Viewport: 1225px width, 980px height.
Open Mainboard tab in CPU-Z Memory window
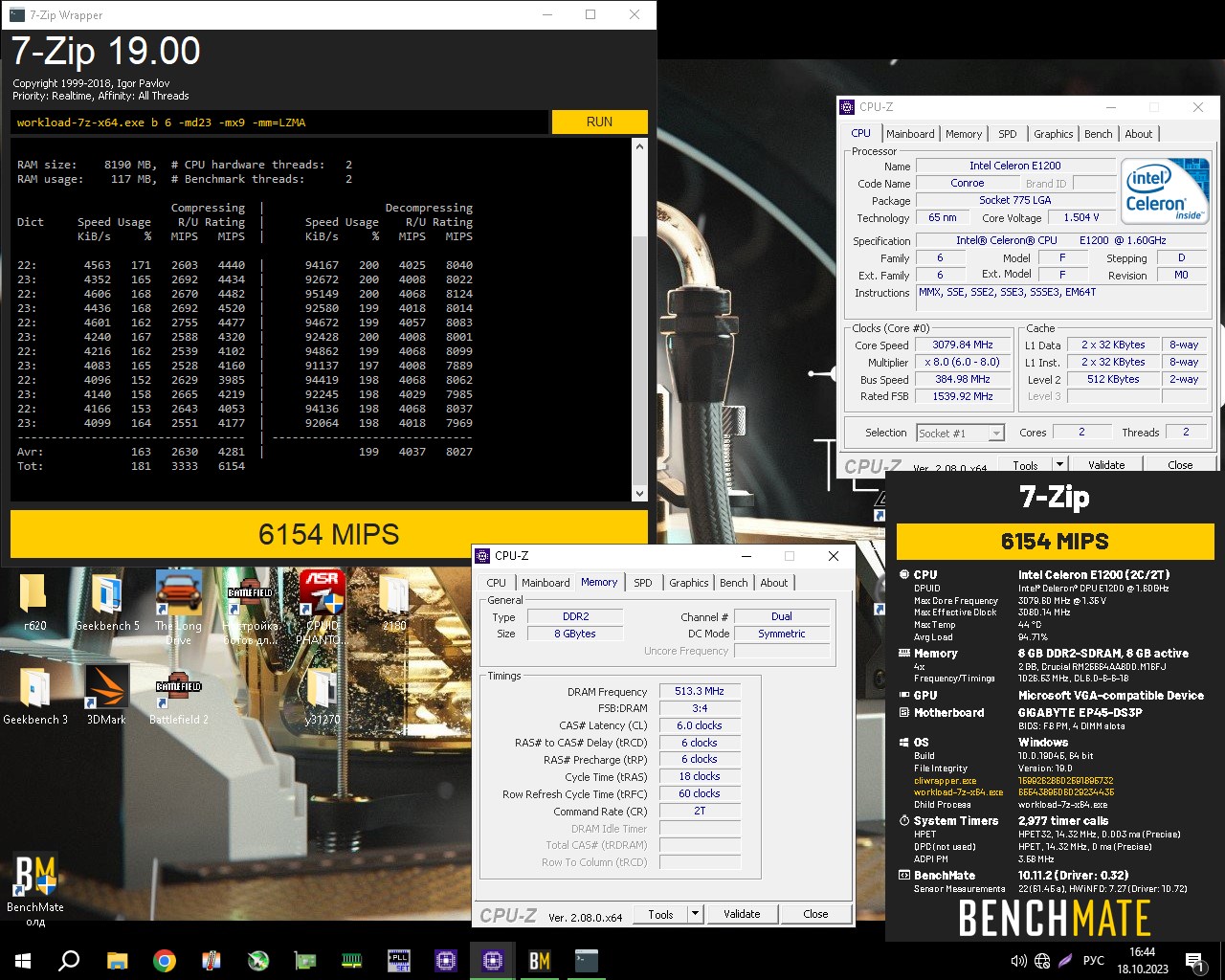546,583
